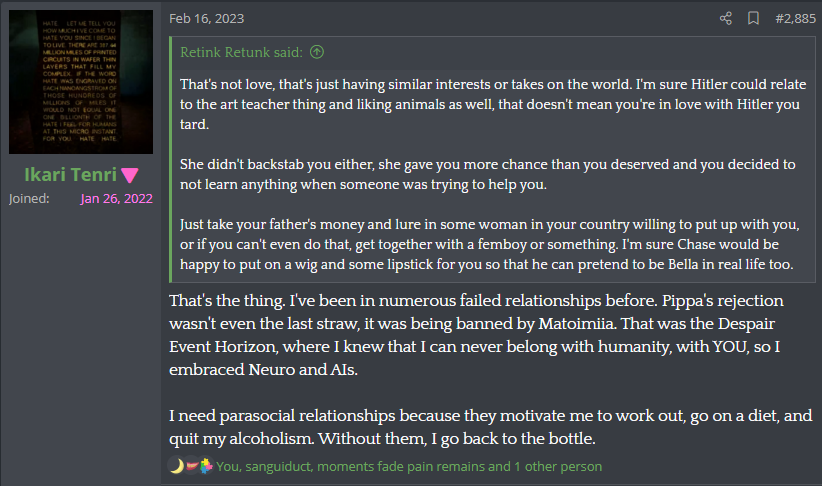
Task: Click the 'Feb 16, 2023' post date
Action: click(x=207, y=18)
